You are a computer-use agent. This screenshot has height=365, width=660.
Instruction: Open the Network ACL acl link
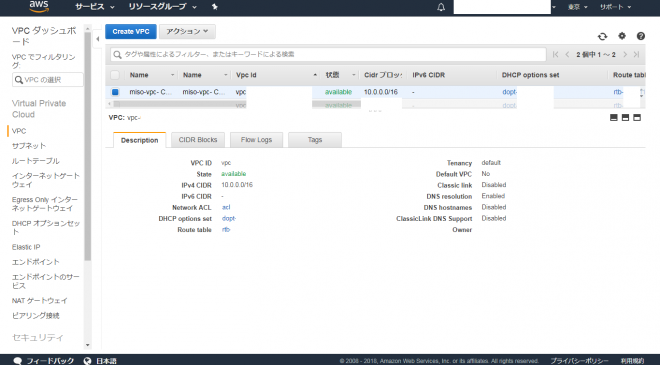(x=226, y=207)
